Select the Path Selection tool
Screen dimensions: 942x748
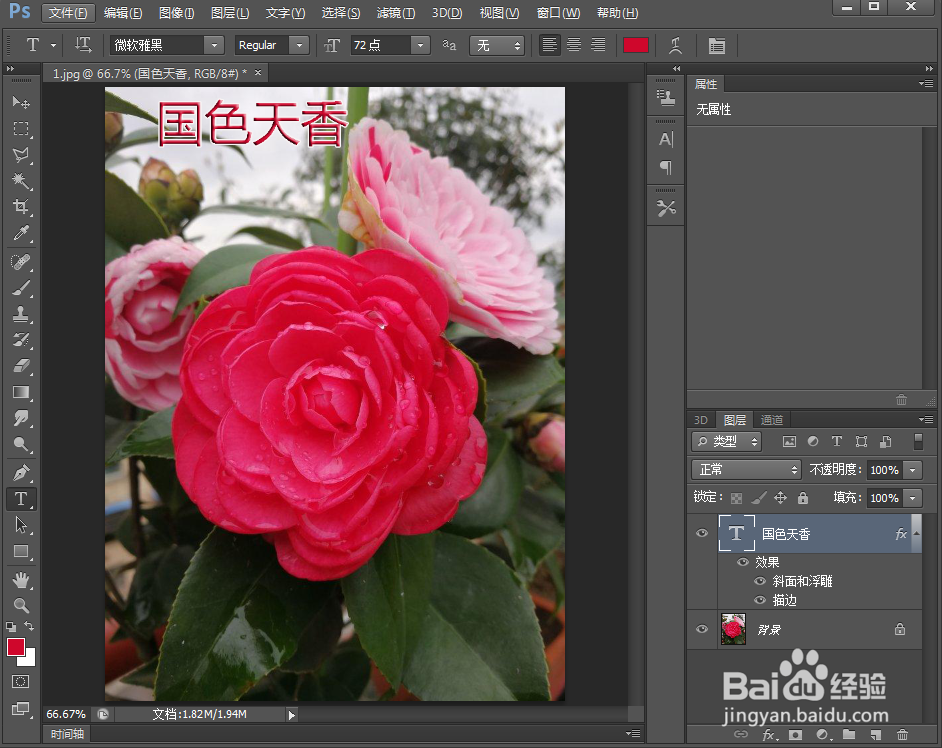point(21,525)
